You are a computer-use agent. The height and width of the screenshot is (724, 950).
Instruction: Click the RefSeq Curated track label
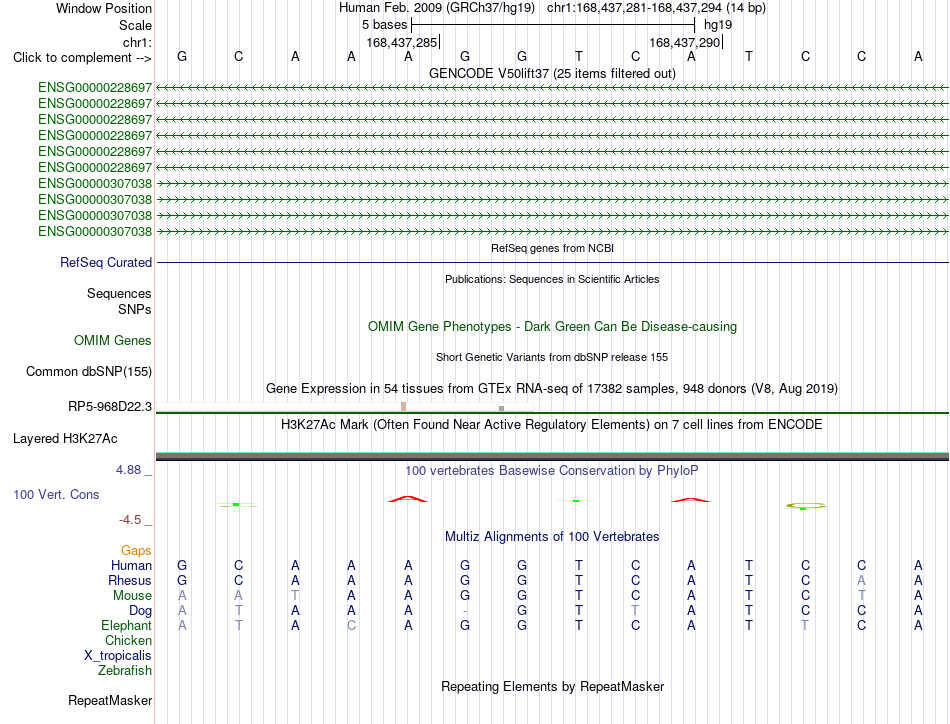click(106, 262)
